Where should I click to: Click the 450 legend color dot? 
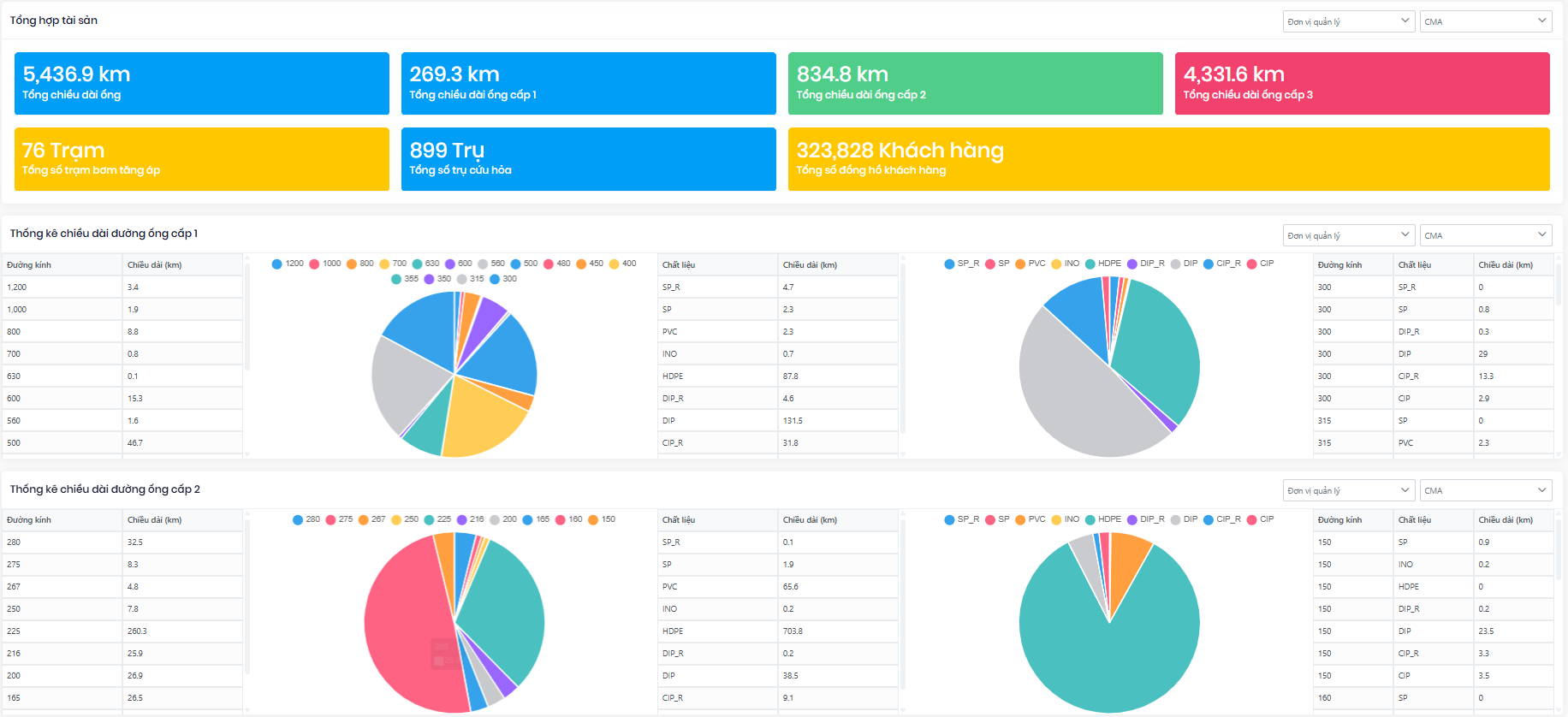coord(582,264)
